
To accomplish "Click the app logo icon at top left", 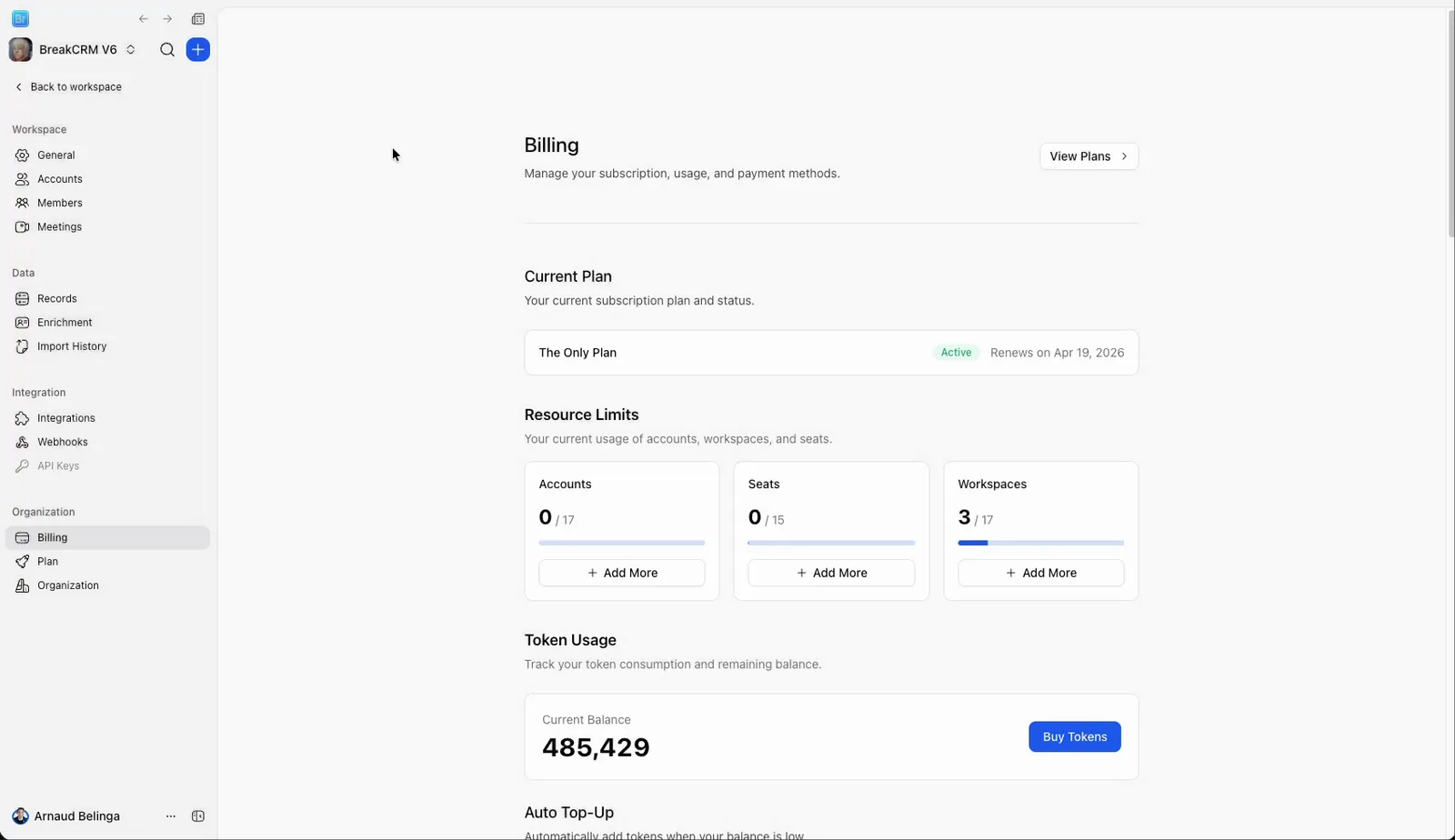I will pos(20,18).
